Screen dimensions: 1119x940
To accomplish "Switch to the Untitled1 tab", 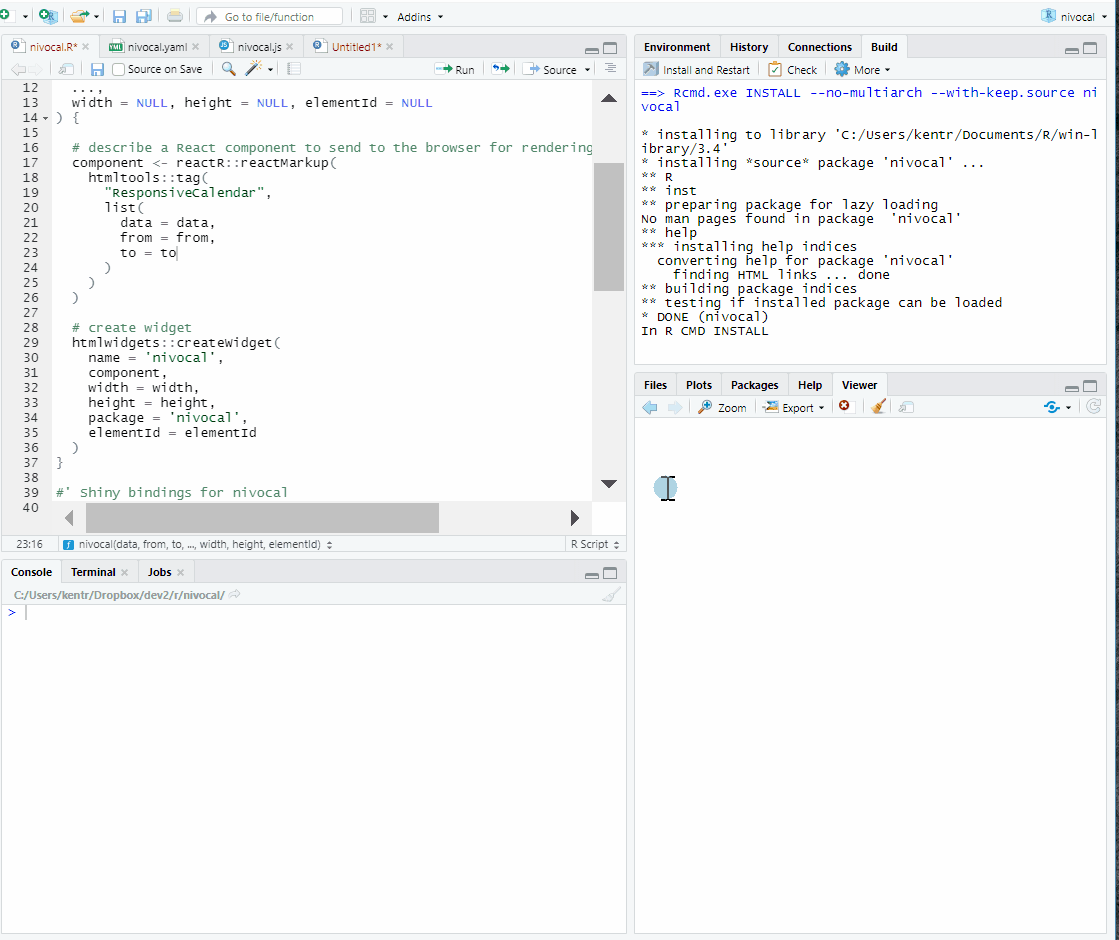I will coord(356,47).
